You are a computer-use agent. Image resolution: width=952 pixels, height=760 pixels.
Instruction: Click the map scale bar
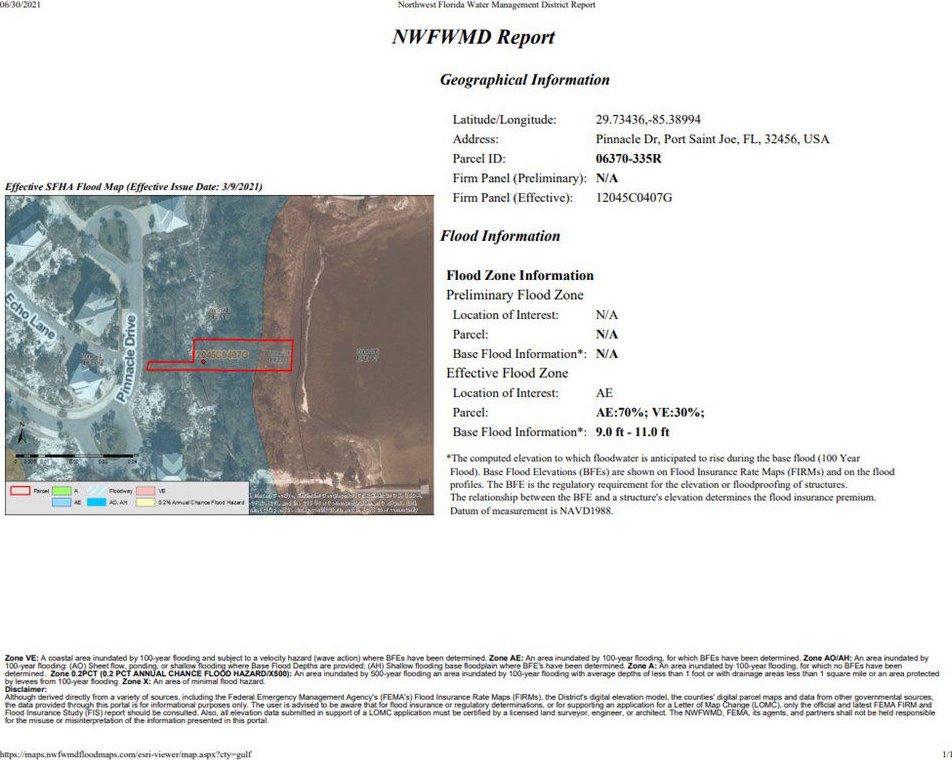[76, 458]
